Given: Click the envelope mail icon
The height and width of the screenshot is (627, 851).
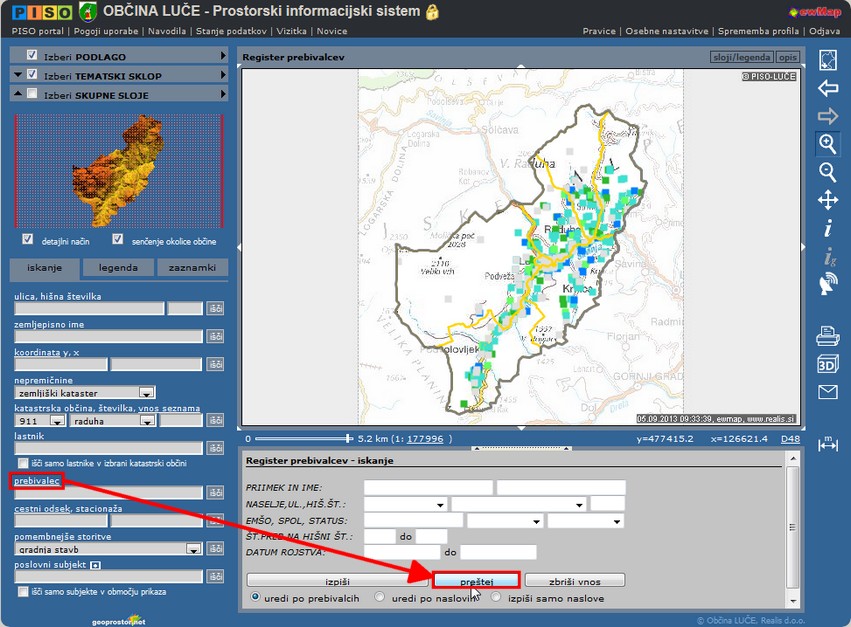Looking at the screenshot, I should click(828, 391).
